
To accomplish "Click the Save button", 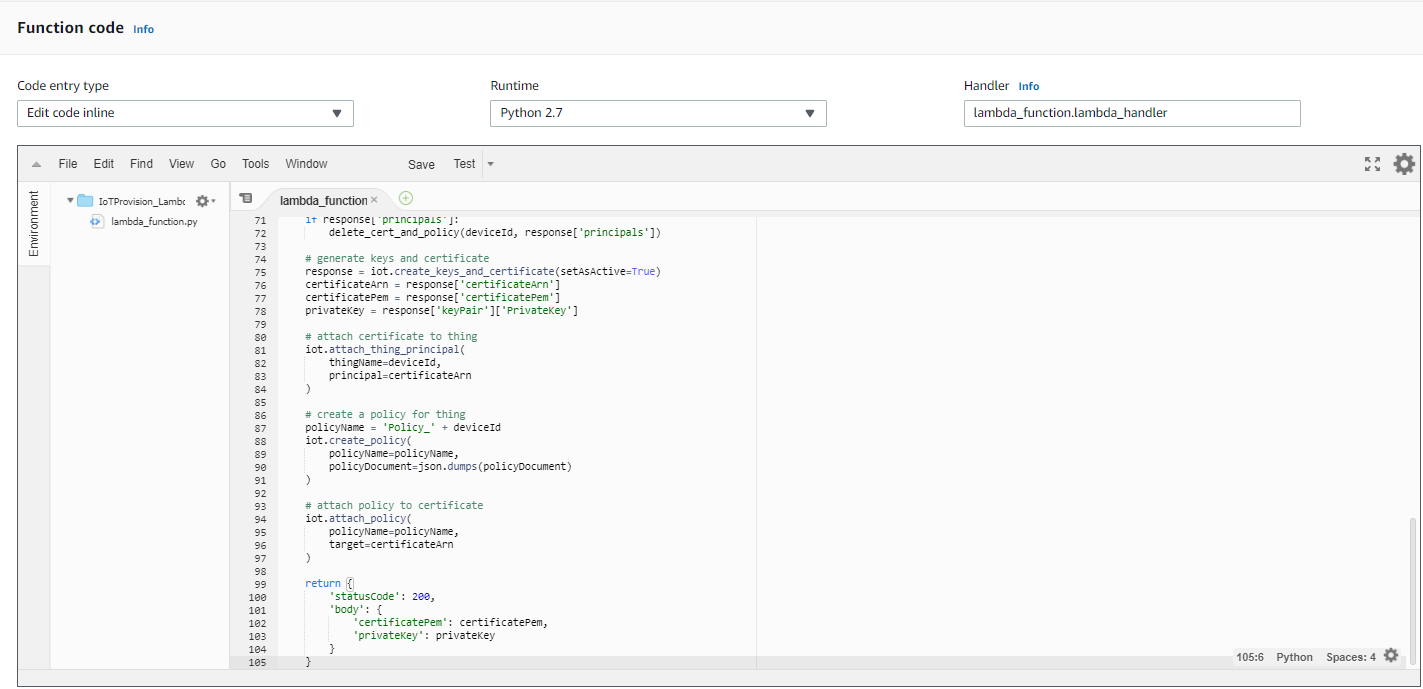I will click(x=421, y=165).
